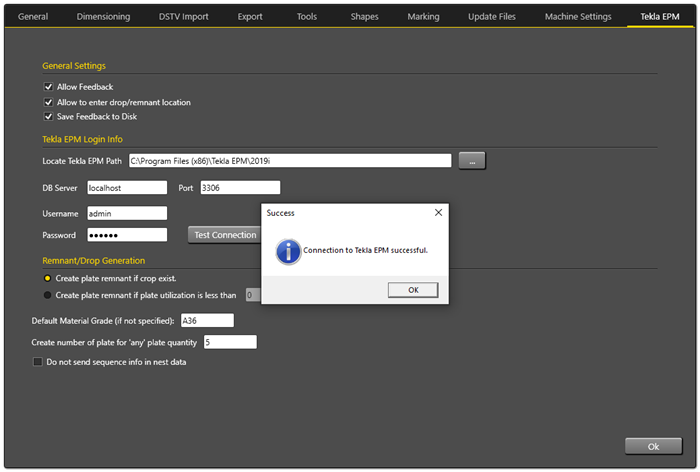Click the Success dialog title
Screen dimensions: 700x472
pyautogui.click(x=280, y=213)
